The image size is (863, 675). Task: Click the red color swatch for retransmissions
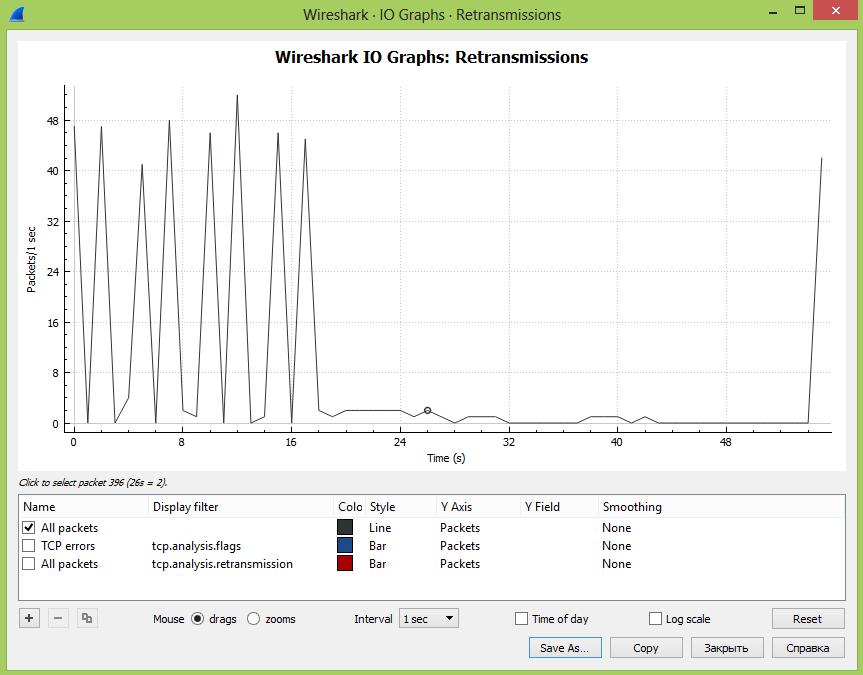pos(345,564)
